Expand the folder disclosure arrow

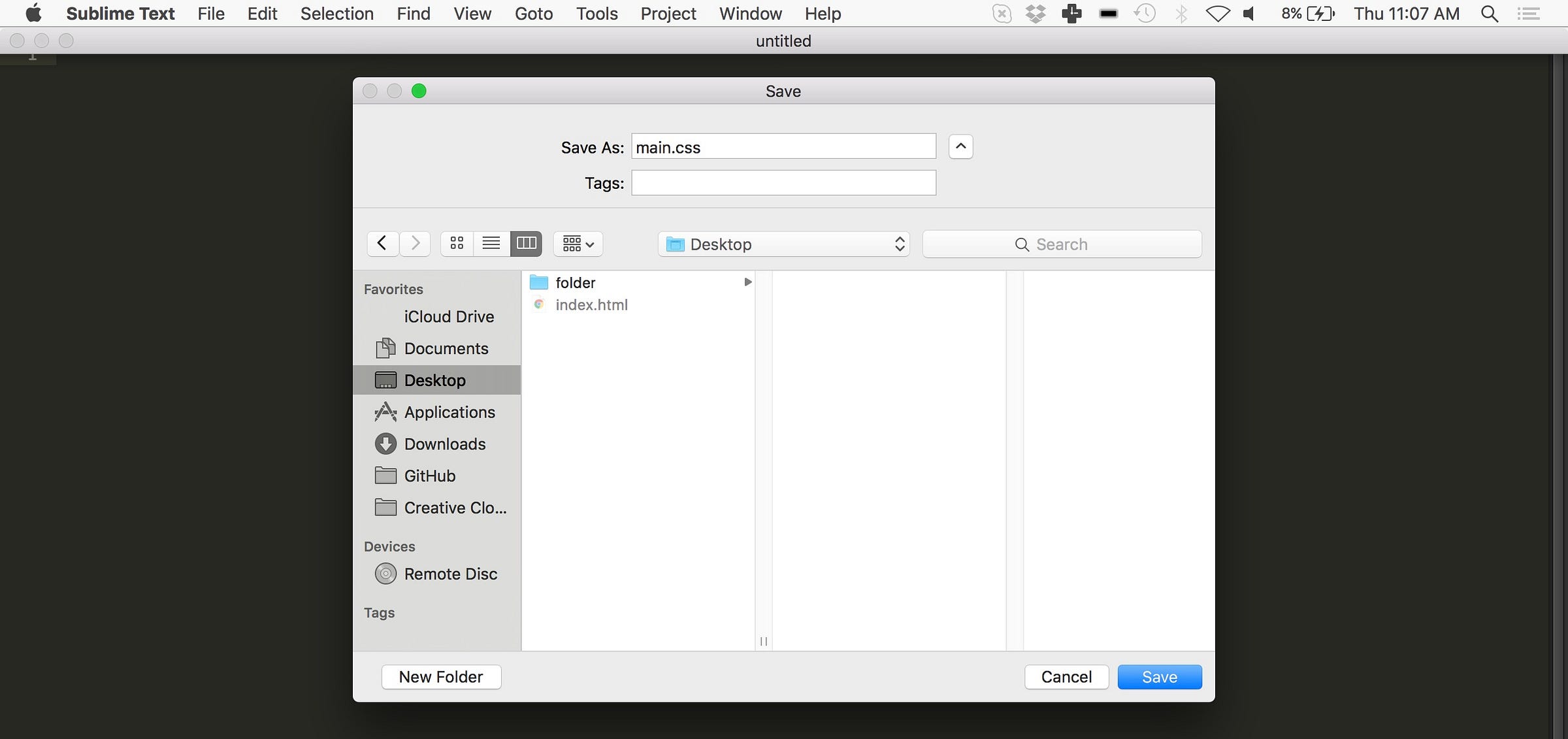pos(747,282)
